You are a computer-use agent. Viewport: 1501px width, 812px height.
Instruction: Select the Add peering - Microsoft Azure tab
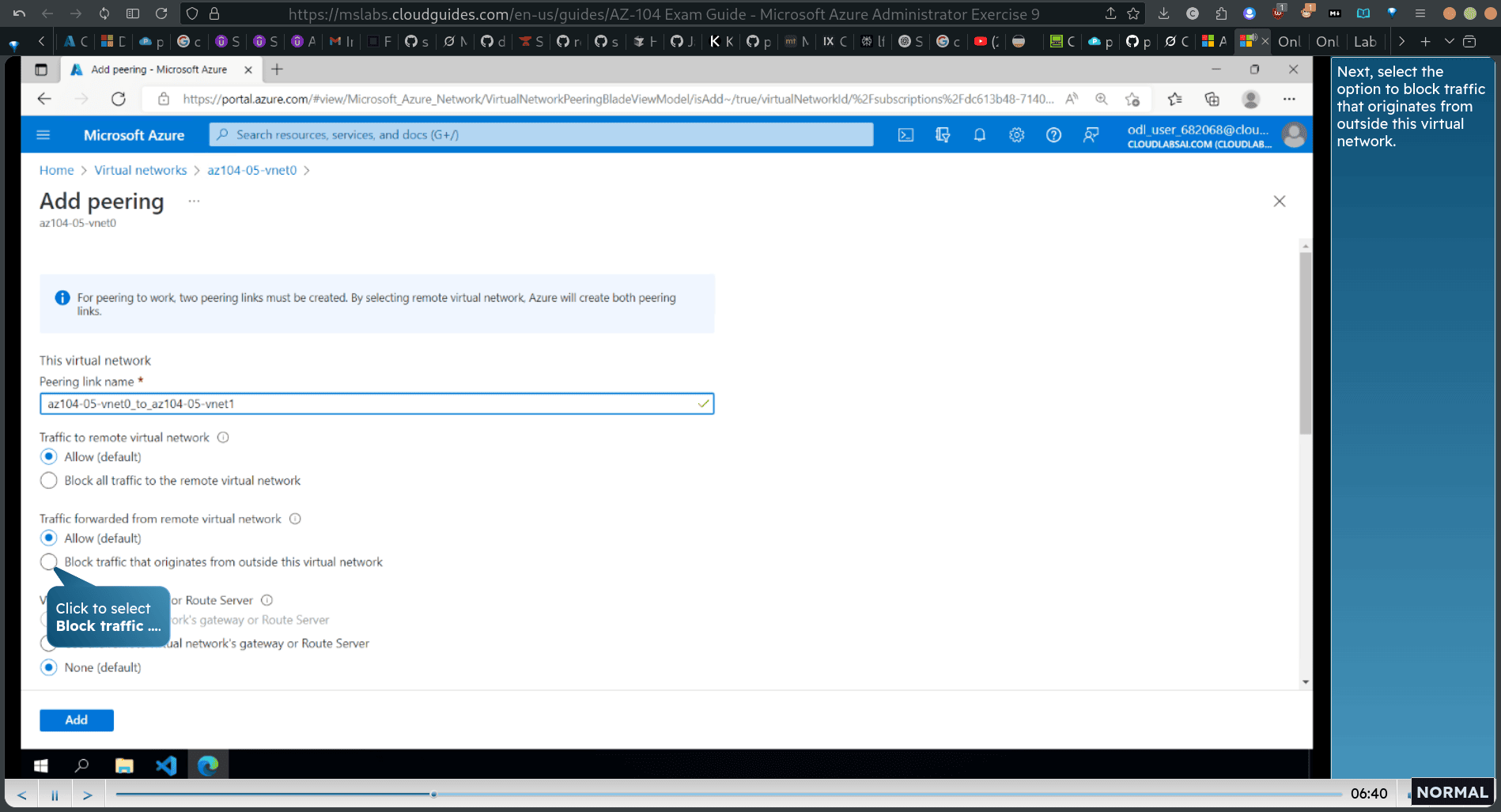coord(158,70)
